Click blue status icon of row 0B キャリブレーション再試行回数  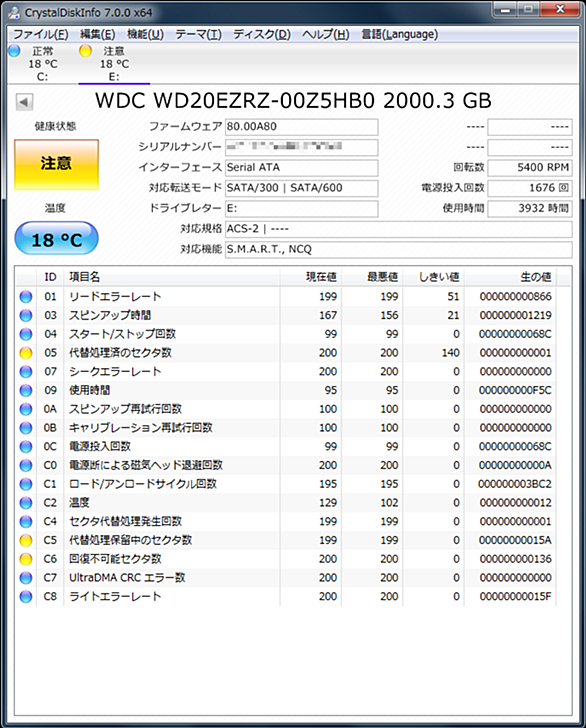coord(26,428)
